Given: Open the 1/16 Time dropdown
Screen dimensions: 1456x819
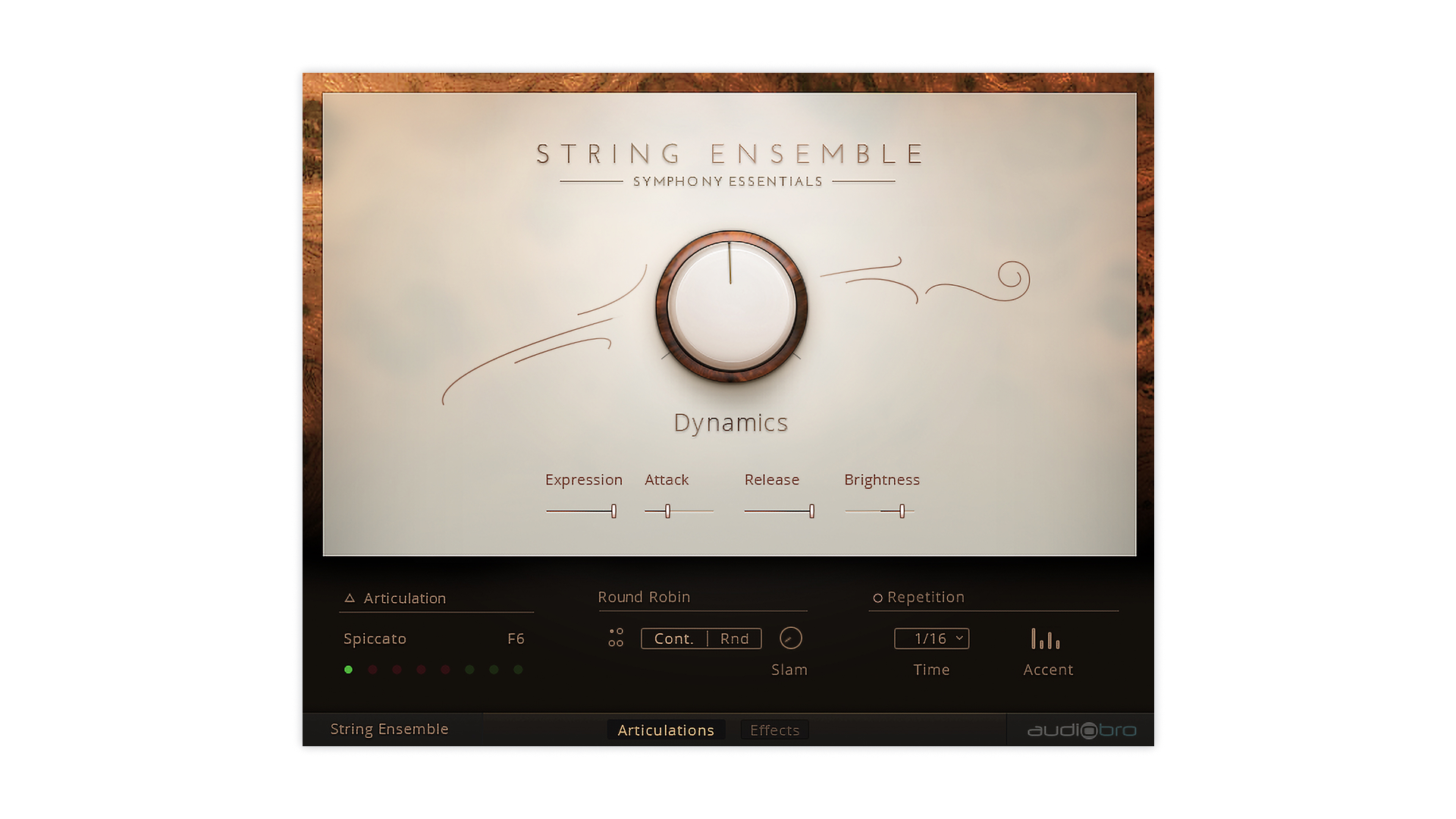Looking at the screenshot, I should pyautogui.click(x=931, y=639).
